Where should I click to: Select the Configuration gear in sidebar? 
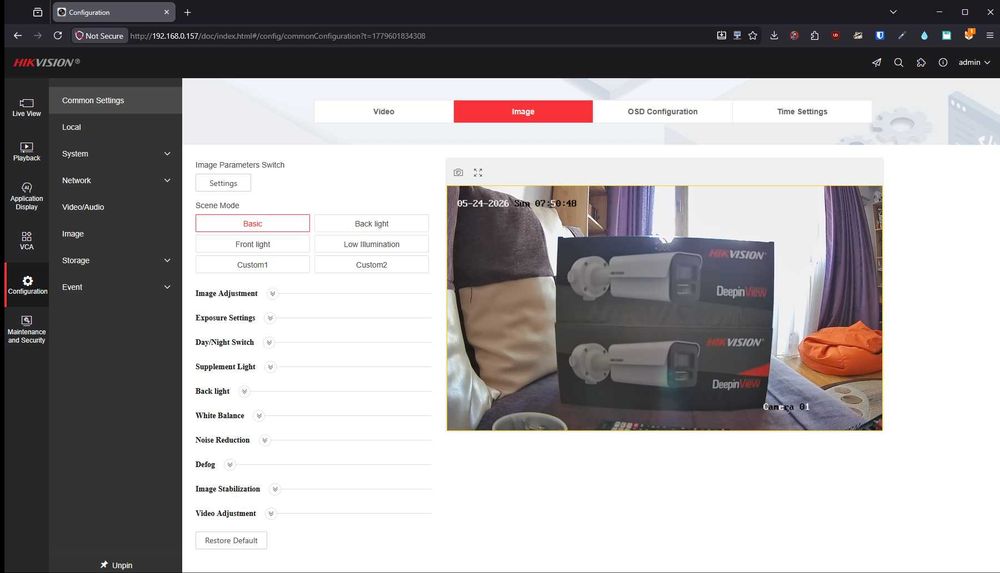(x=27, y=285)
